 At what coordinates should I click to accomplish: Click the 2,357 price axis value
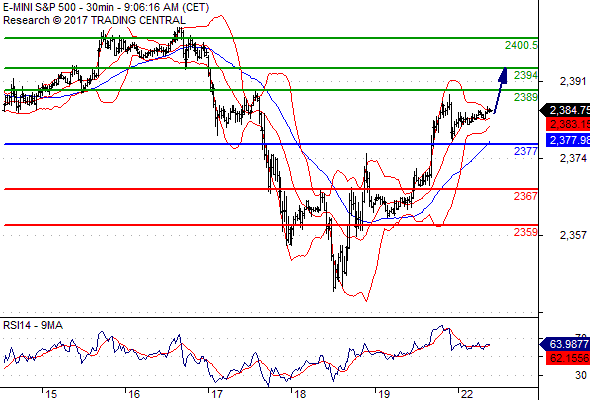point(573,236)
